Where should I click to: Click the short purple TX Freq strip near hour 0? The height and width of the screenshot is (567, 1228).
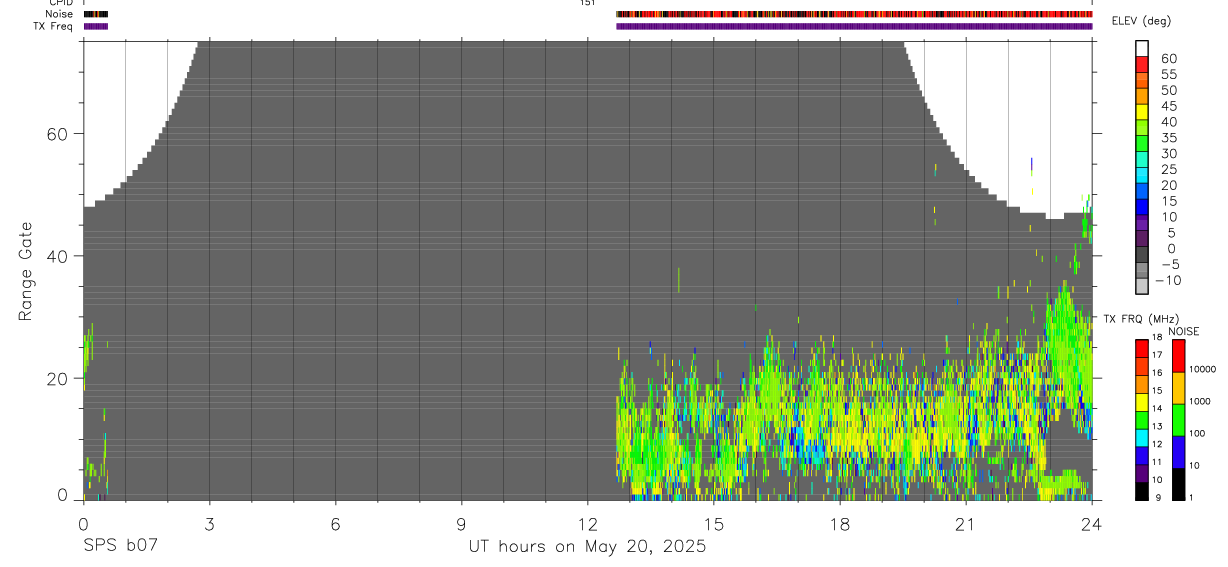95,26
